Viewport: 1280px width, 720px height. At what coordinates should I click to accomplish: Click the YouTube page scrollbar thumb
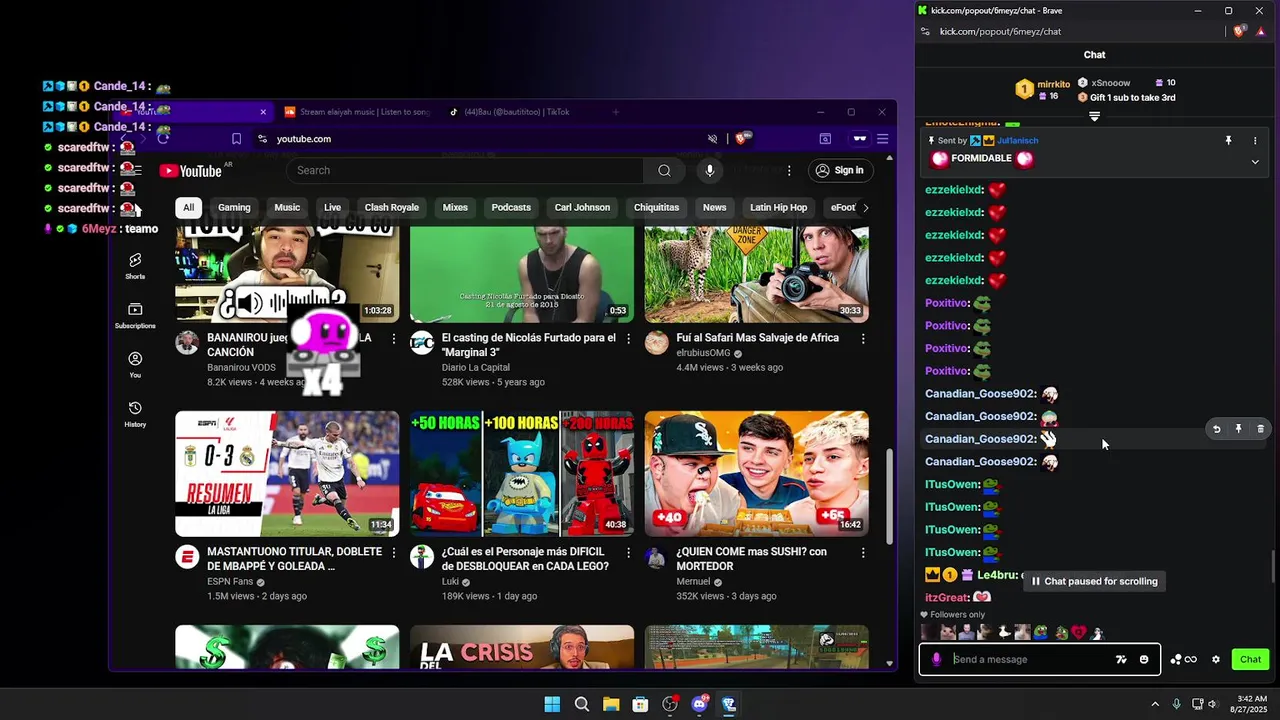889,497
